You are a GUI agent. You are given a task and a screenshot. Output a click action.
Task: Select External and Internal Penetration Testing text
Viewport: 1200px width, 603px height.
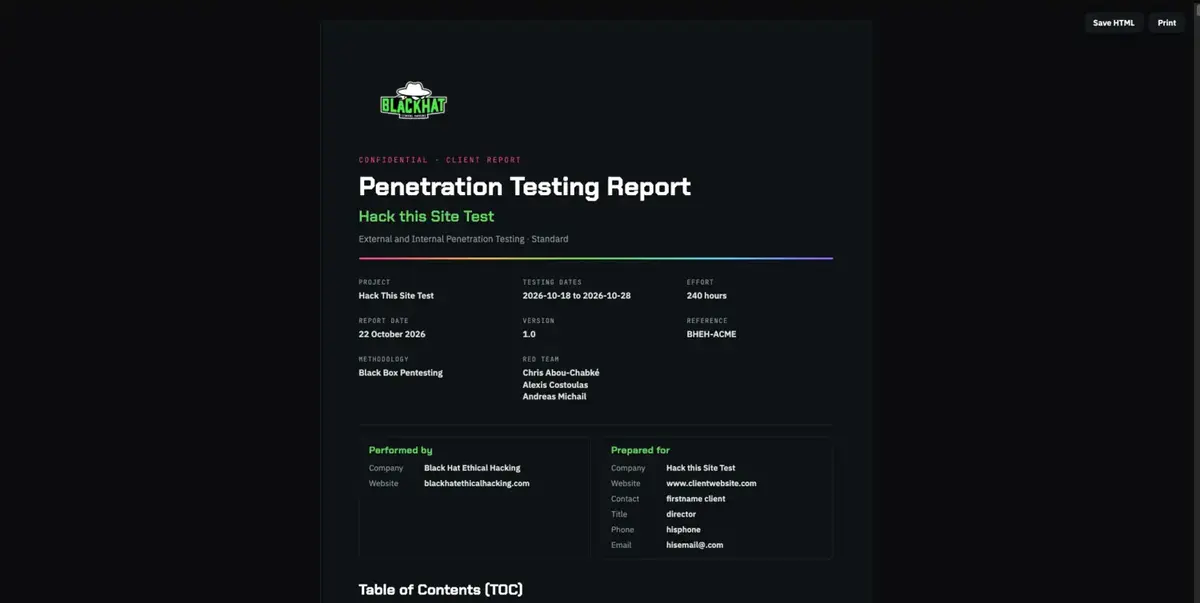coord(463,239)
